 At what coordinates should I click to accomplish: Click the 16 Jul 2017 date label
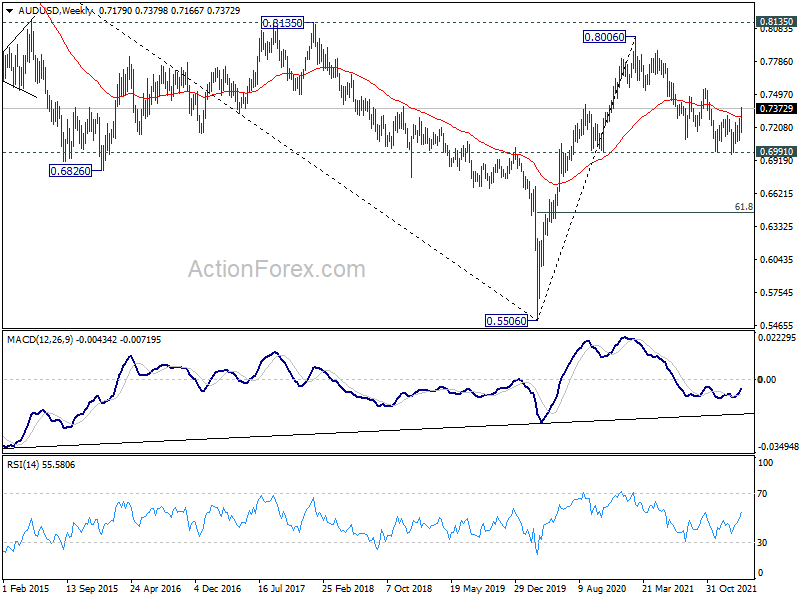click(x=282, y=588)
